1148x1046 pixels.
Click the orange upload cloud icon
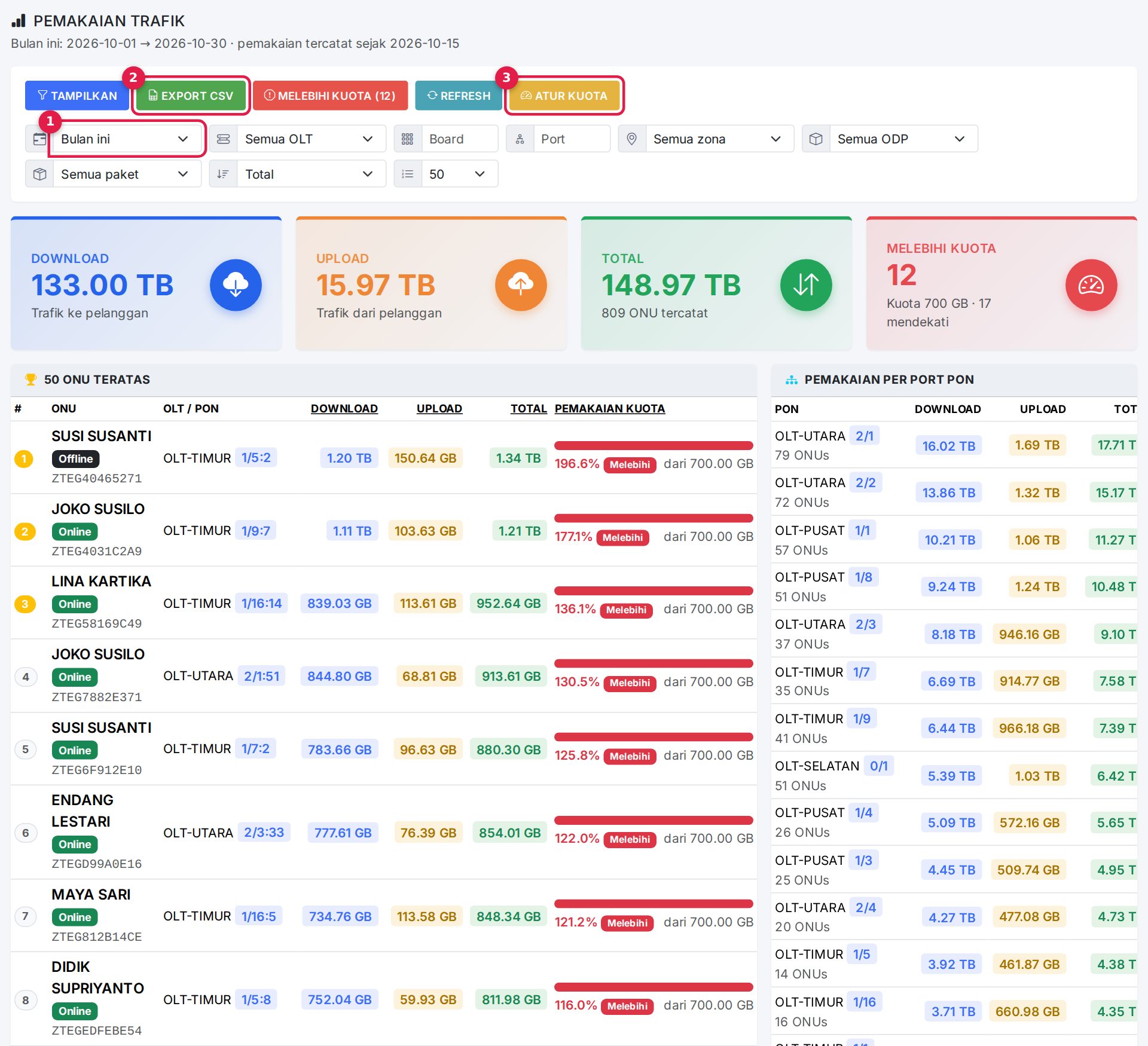pos(521,285)
